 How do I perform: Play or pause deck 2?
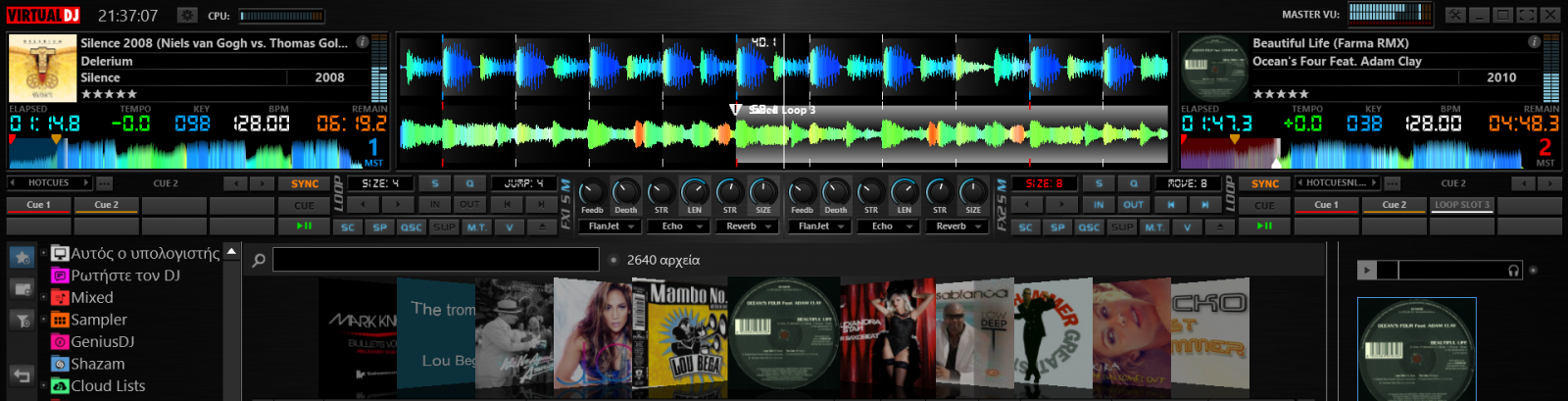1265,226
